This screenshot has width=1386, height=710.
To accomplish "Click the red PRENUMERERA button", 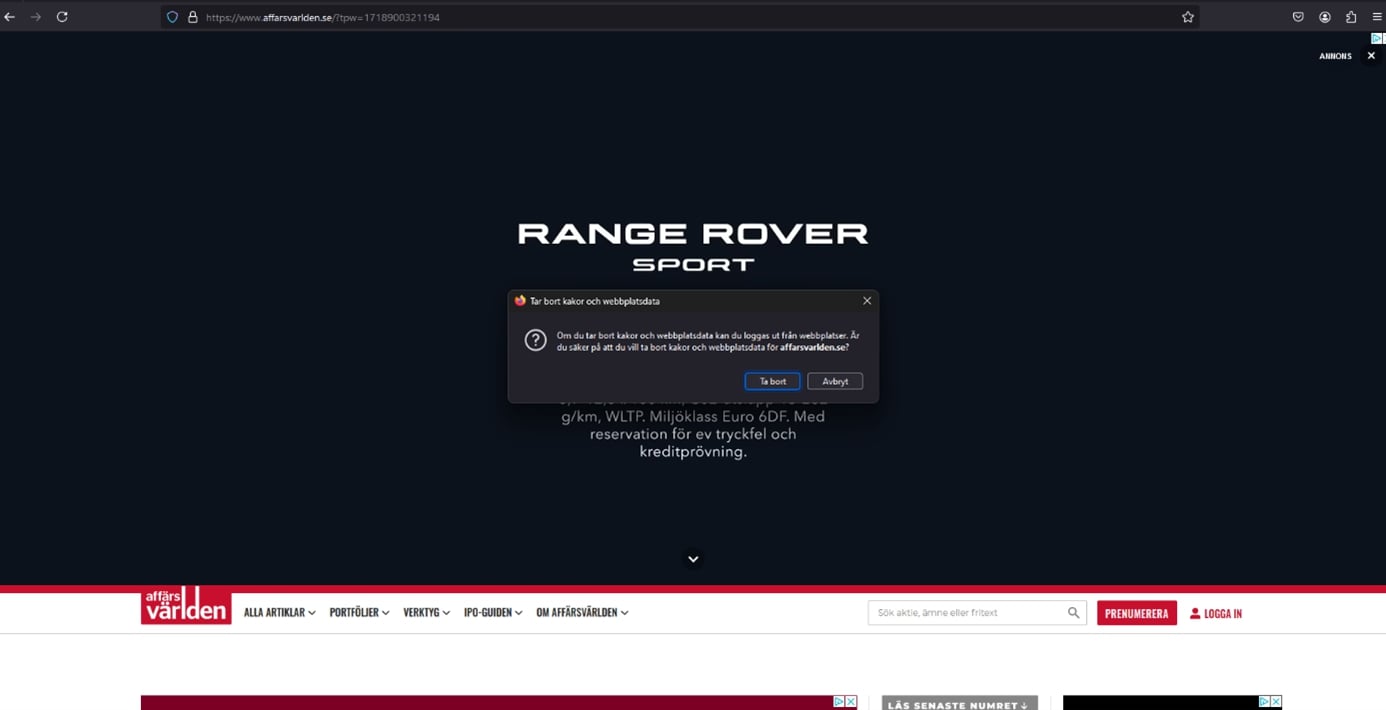I will (x=1137, y=613).
